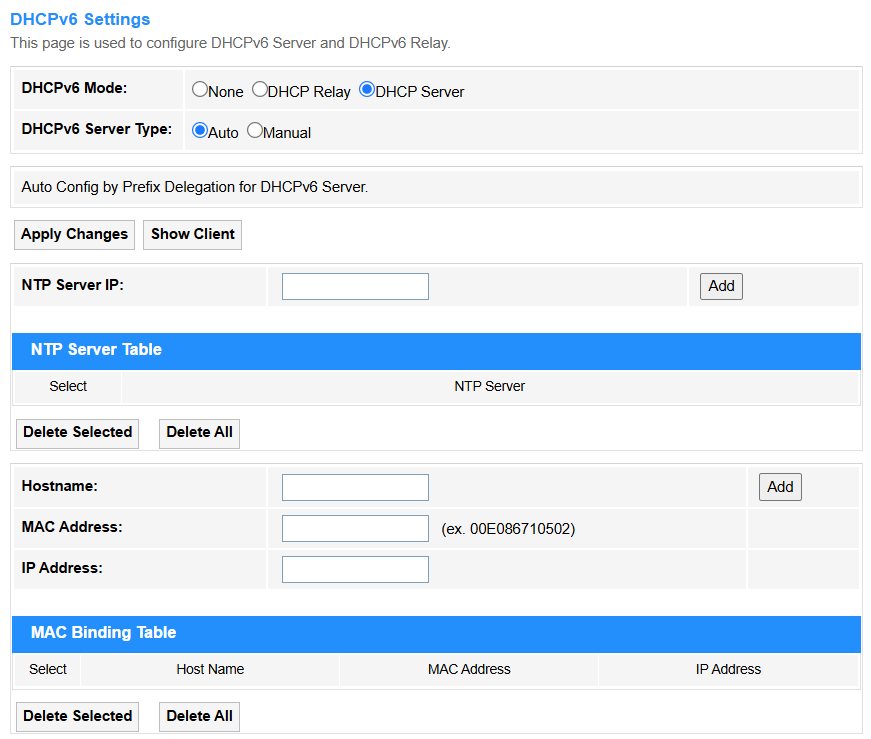Focus the NTP Server IP field
The height and width of the screenshot is (739, 871).
[355, 286]
